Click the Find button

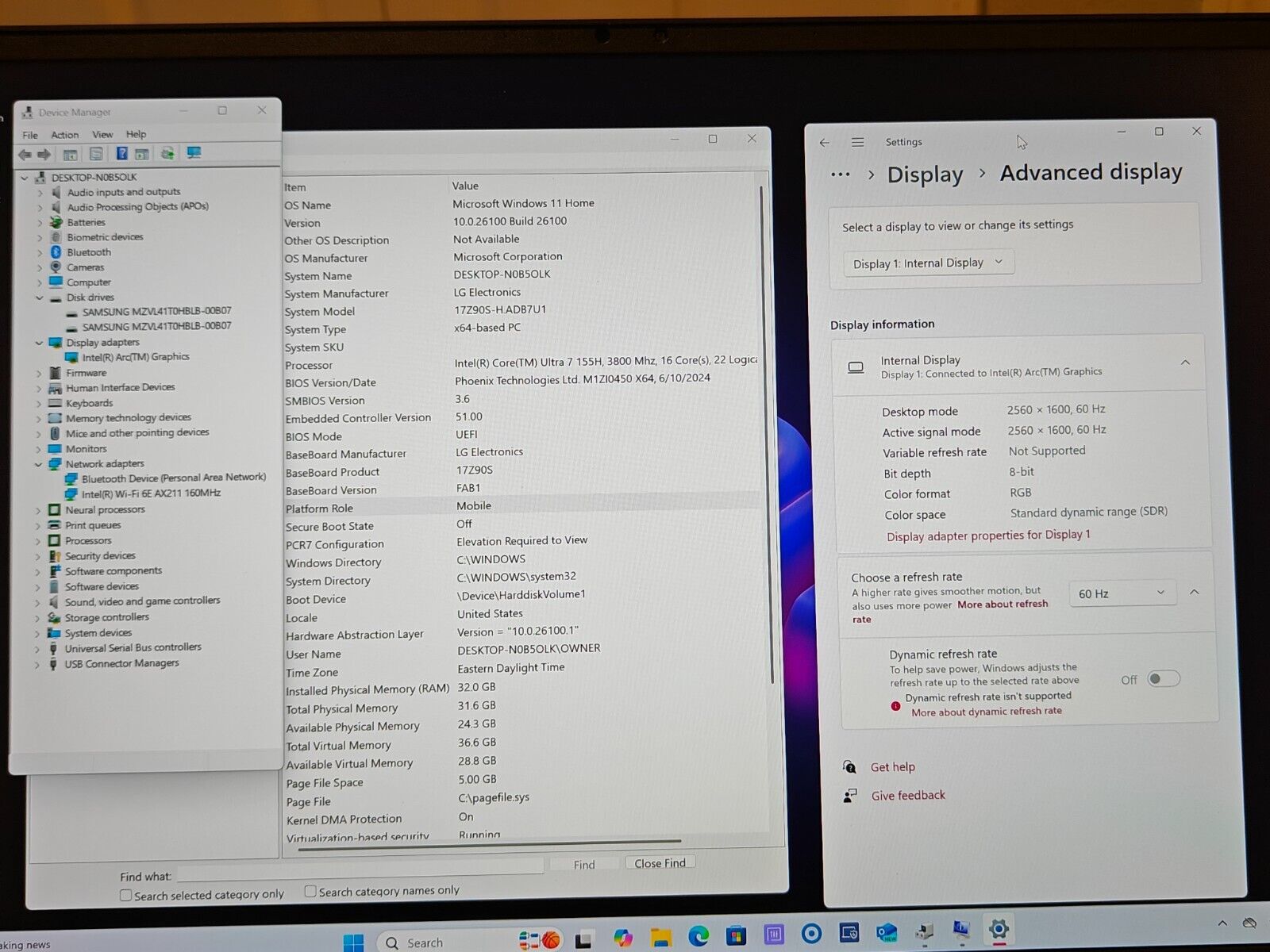point(584,865)
